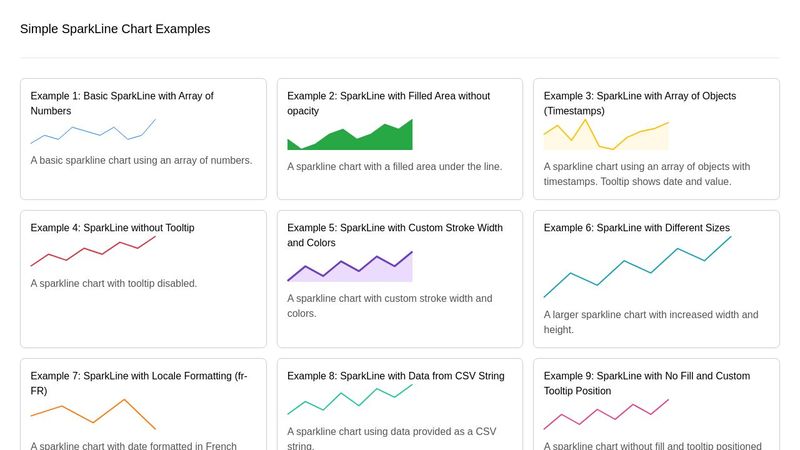
Task: Click the Example 1 Basic SparkLine title
Action: pyautogui.click(x=122, y=103)
